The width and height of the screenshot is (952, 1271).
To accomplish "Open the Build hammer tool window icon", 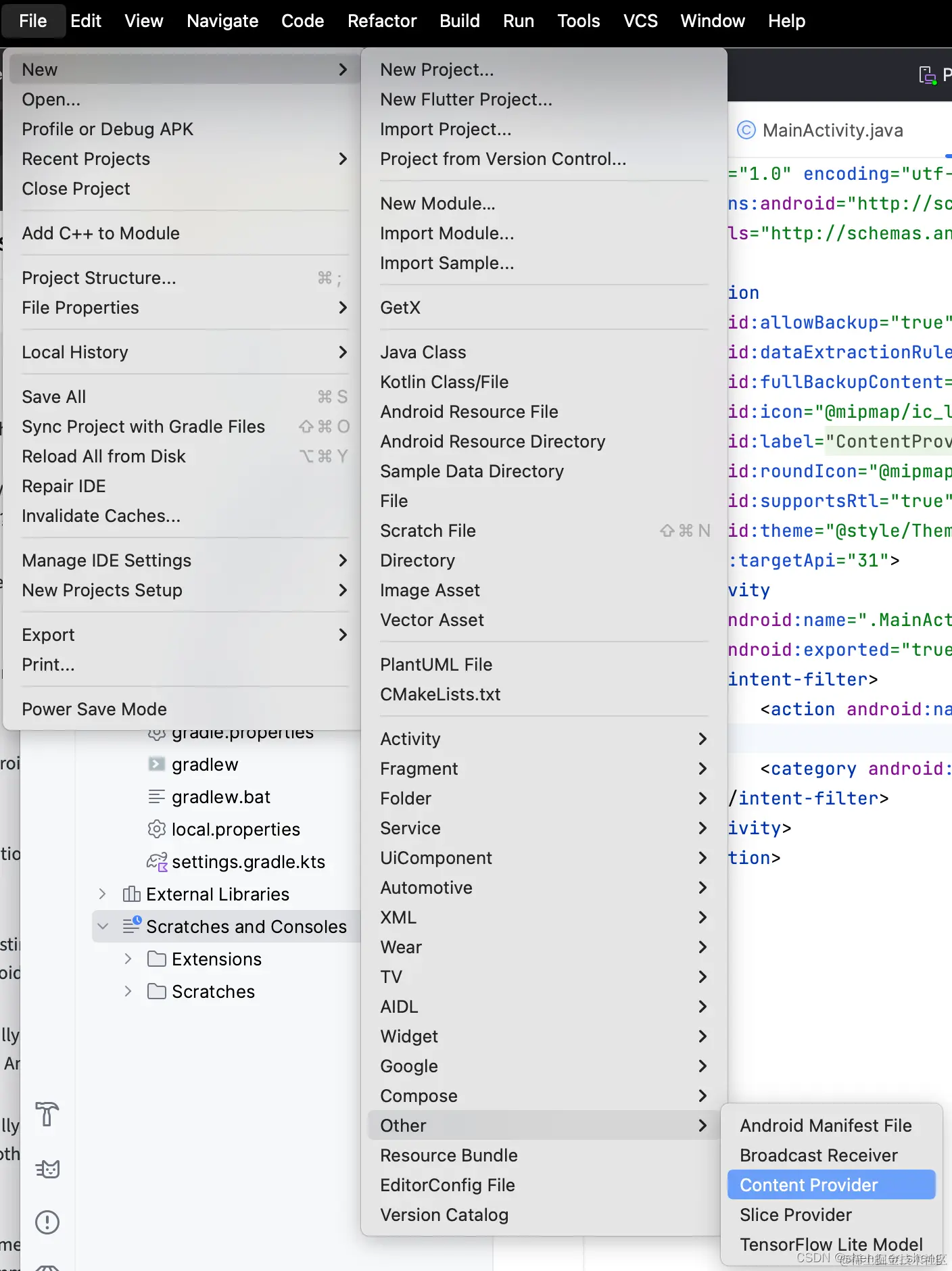I will [47, 1114].
